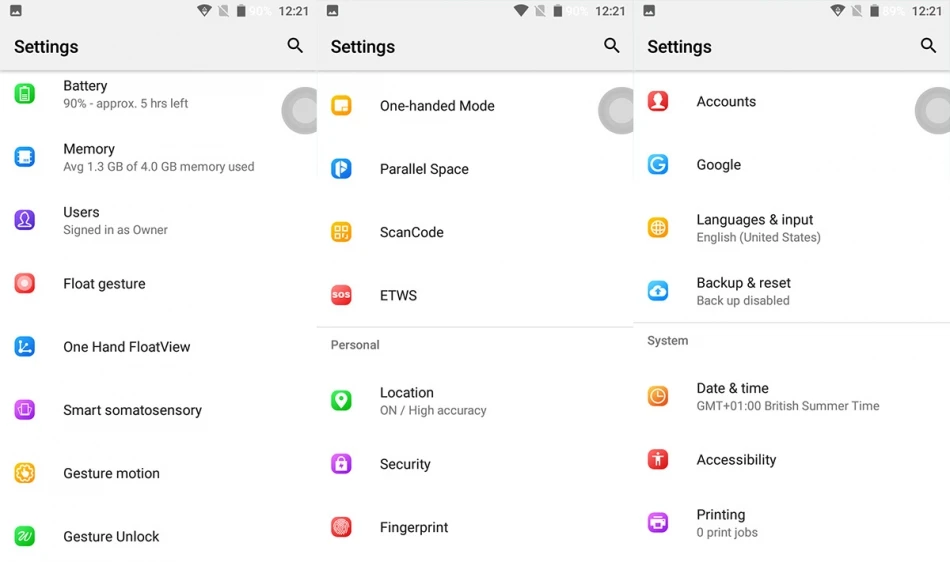Open Location settings entry

click(x=475, y=401)
